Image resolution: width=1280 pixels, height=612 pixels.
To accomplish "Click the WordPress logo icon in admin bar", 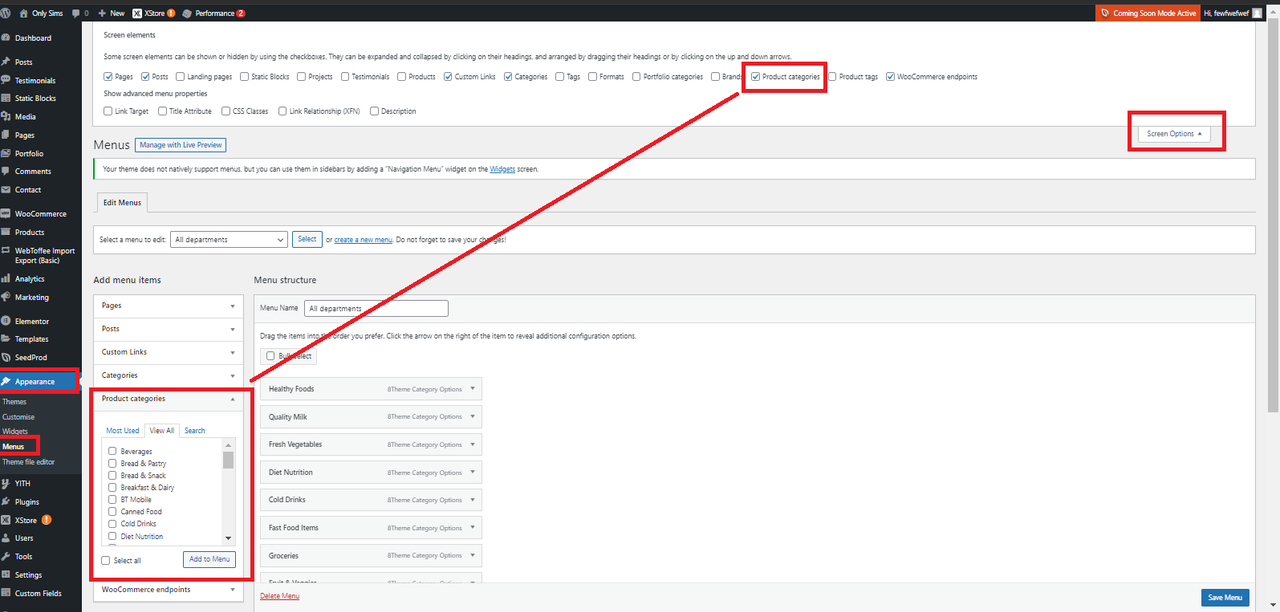I will coord(7,13).
